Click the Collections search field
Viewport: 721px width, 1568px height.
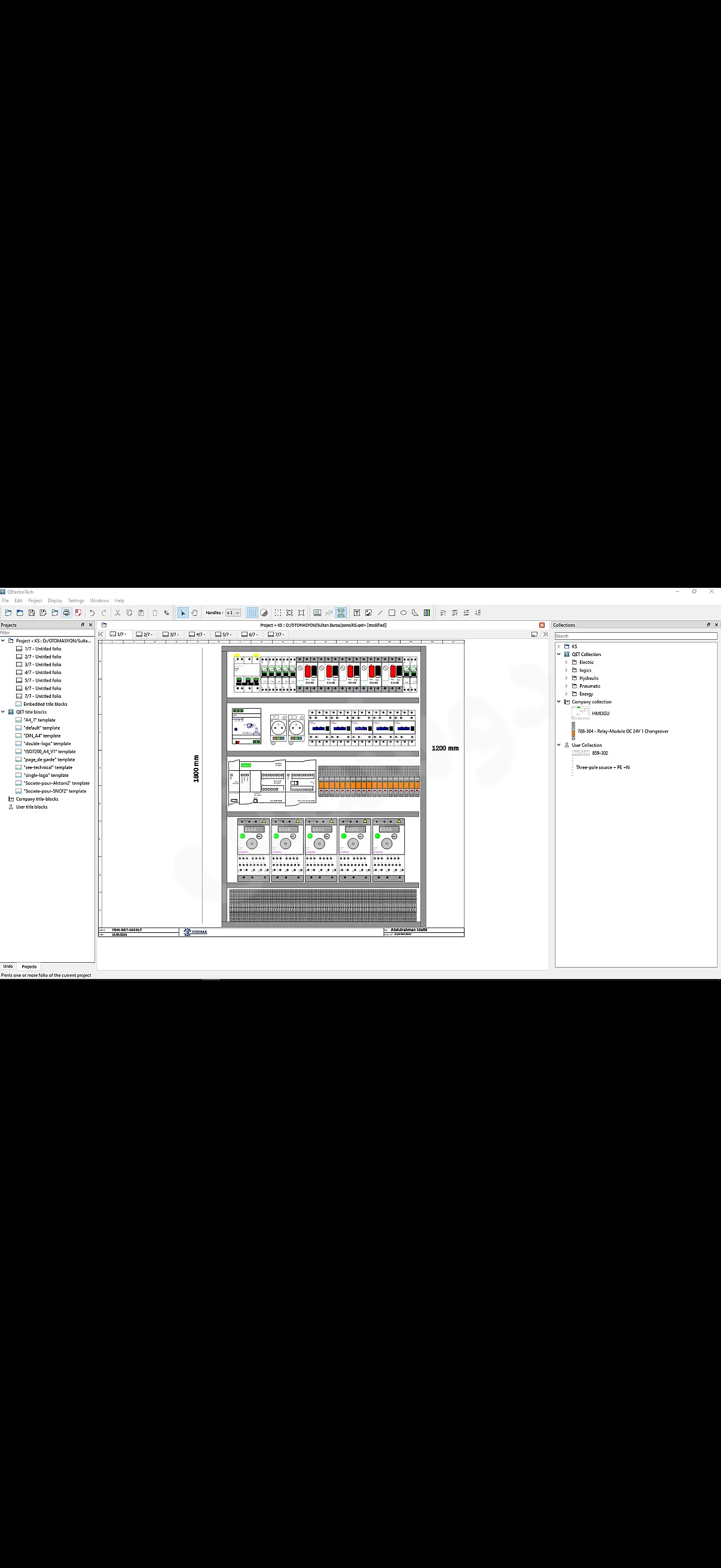point(636,636)
